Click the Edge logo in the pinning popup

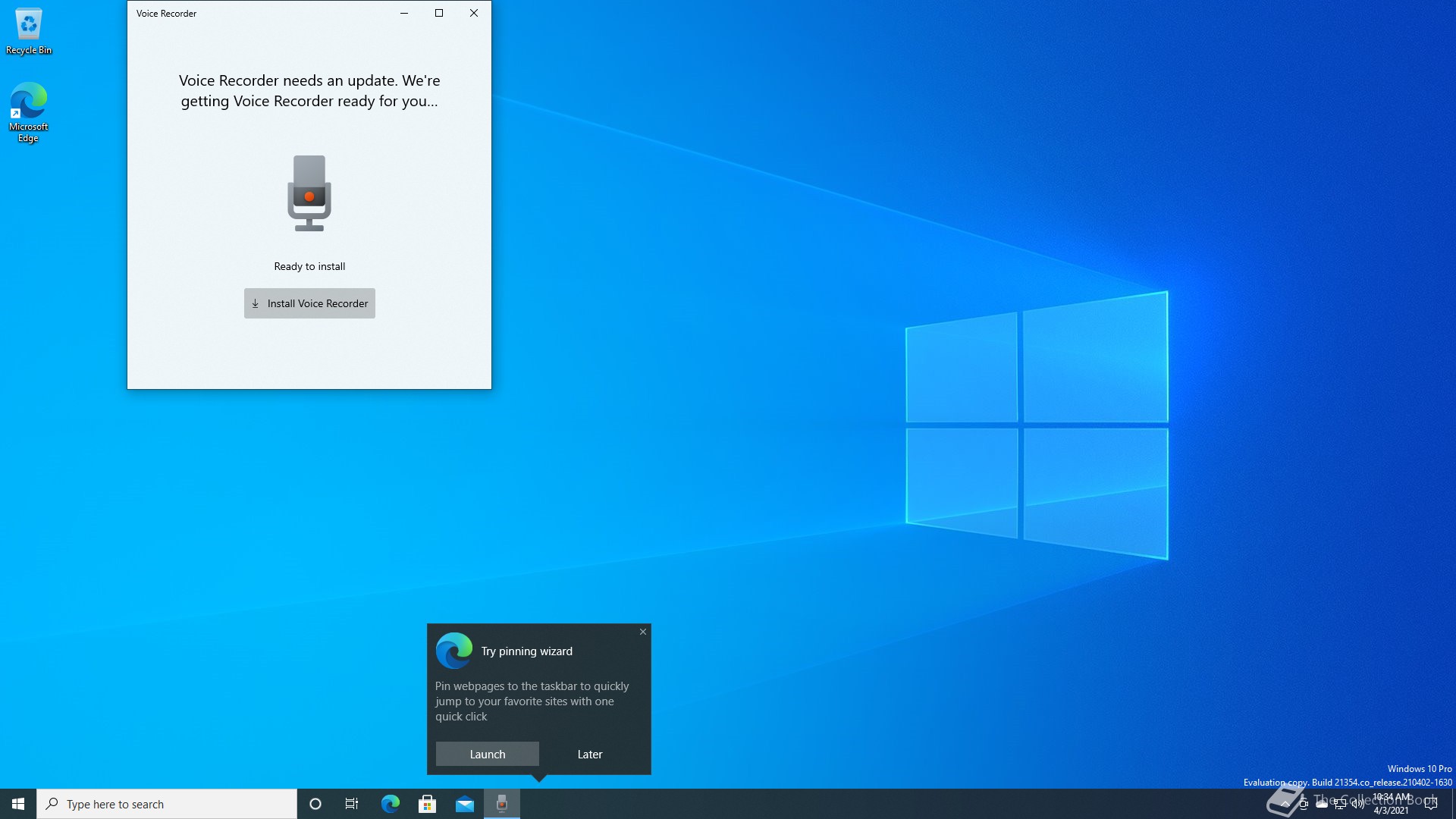coord(454,651)
